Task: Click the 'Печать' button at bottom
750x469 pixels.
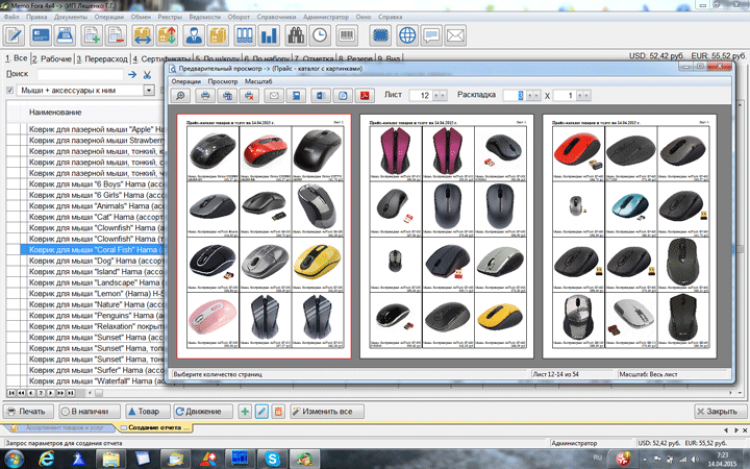Action: click(27, 411)
